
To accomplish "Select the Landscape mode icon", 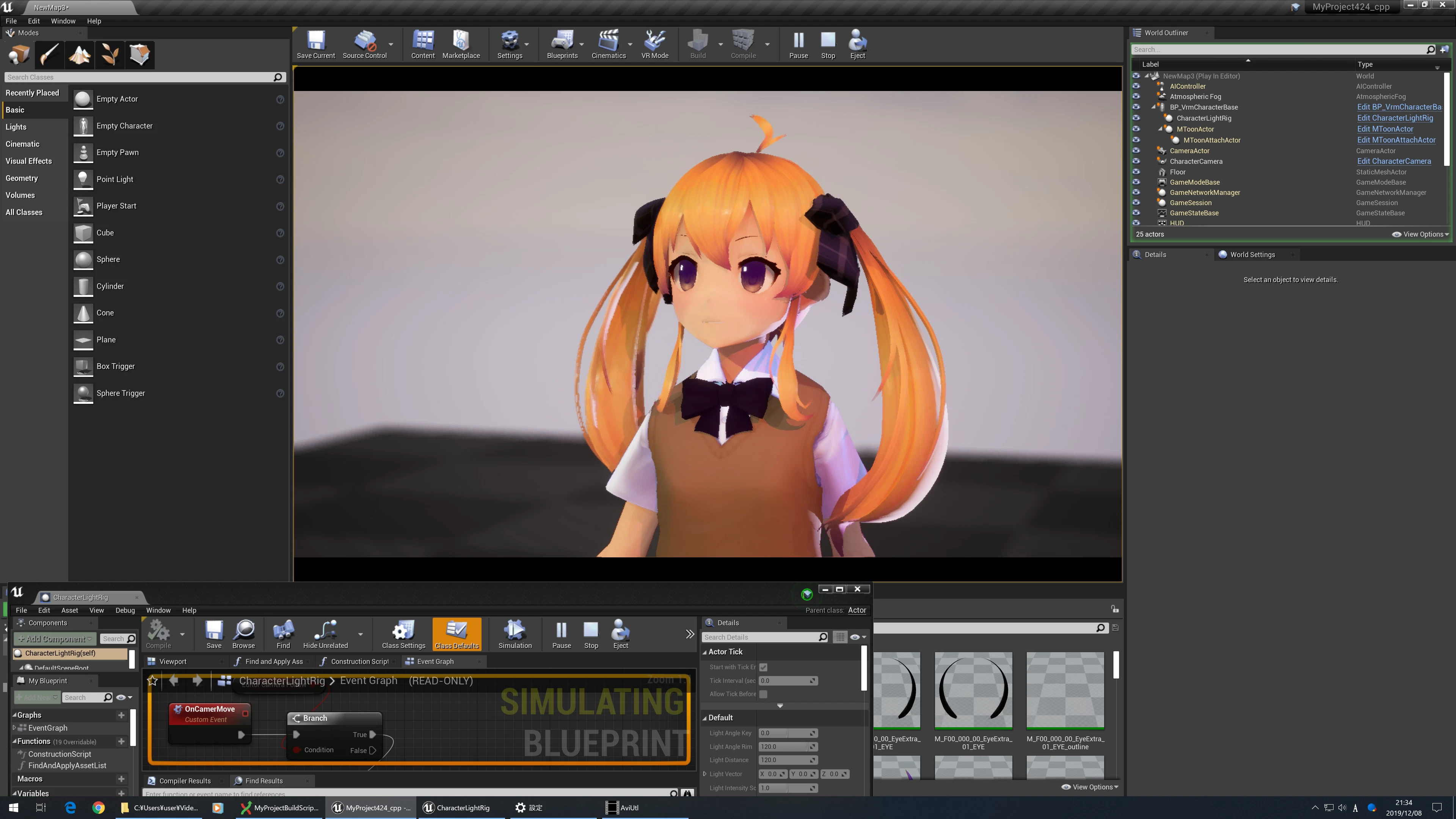I will pyautogui.click(x=79, y=55).
